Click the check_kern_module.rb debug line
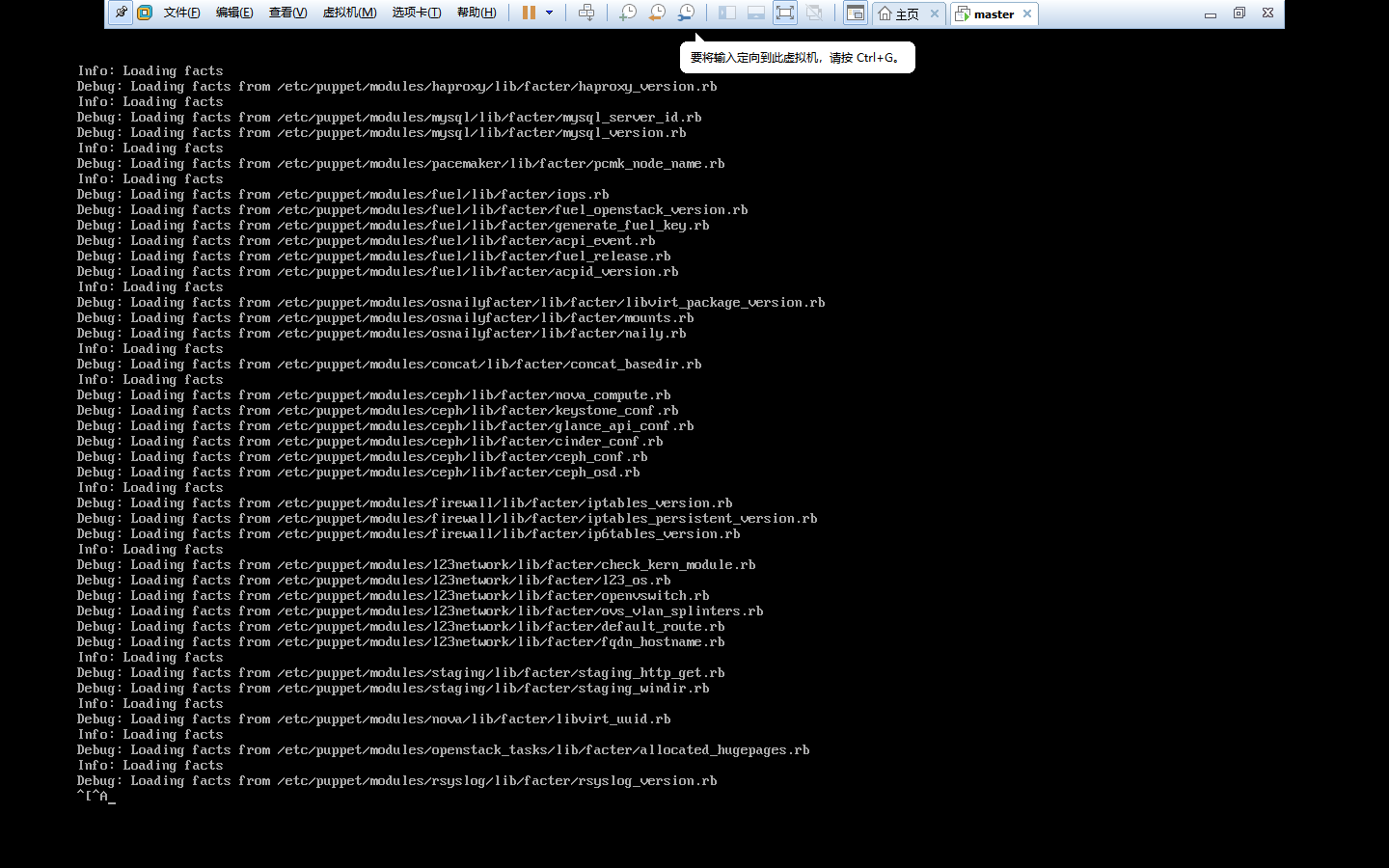Viewport: 1389px width, 868px height. (417, 565)
